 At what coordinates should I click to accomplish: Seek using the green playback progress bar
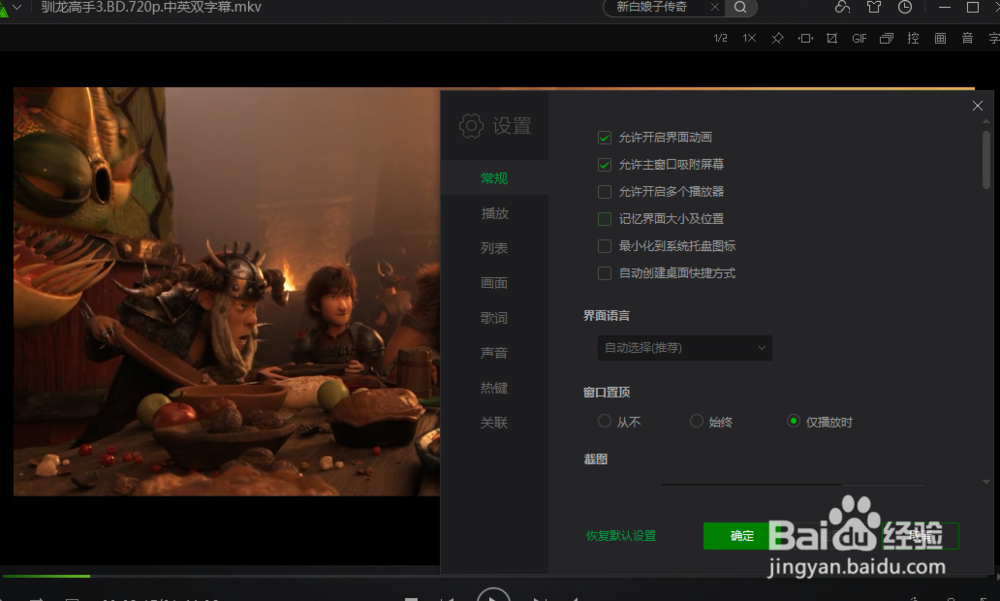coord(46,576)
